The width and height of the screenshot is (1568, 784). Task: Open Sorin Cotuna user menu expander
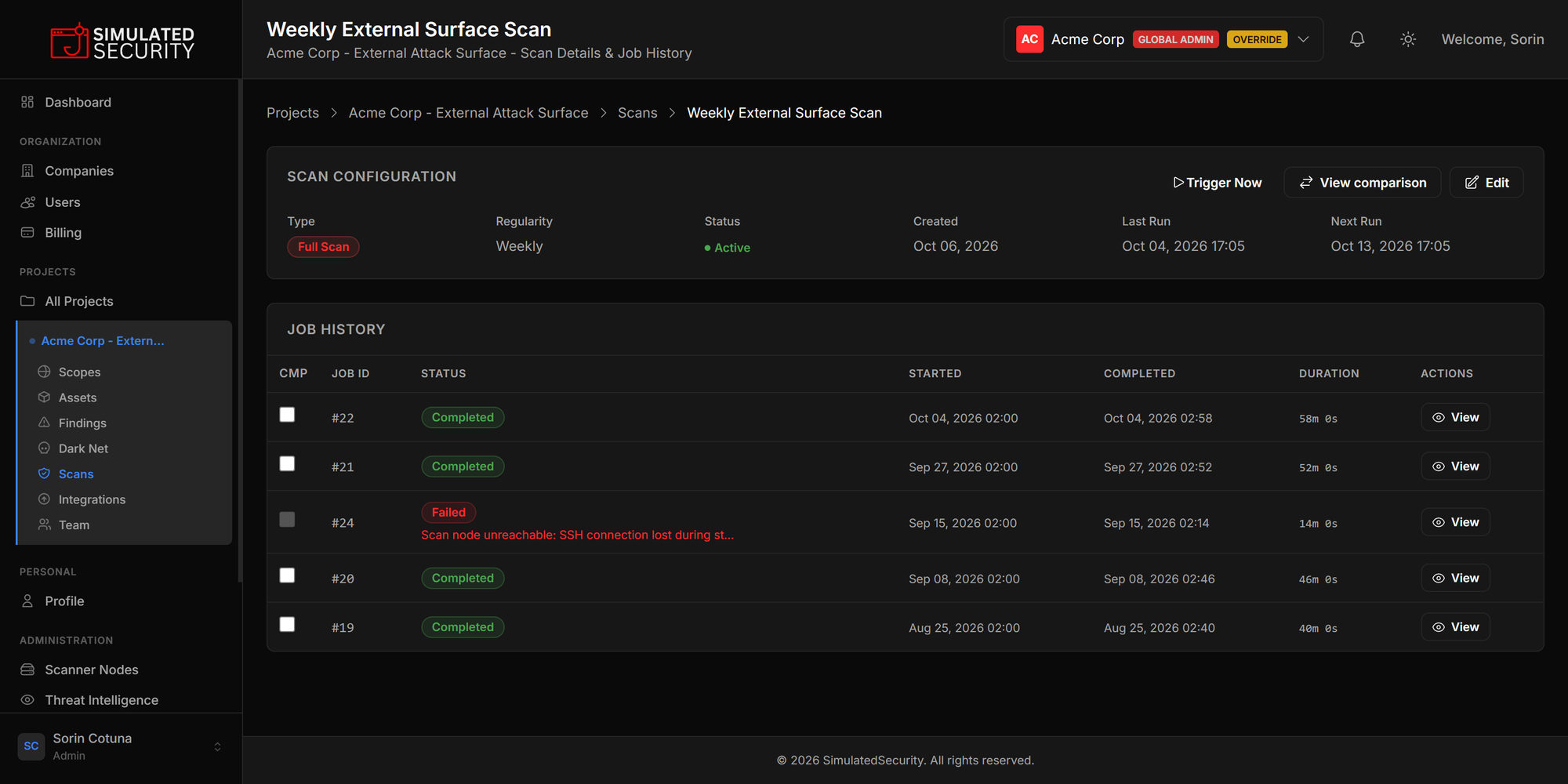[x=217, y=747]
